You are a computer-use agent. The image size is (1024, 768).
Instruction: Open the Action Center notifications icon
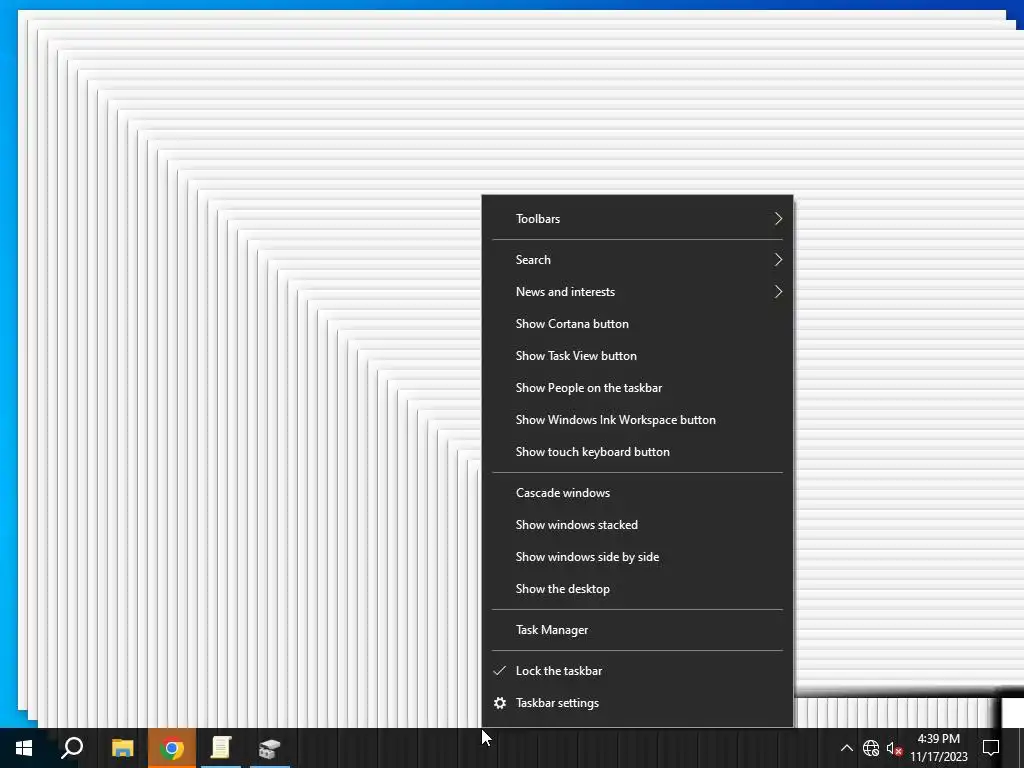click(991, 748)
